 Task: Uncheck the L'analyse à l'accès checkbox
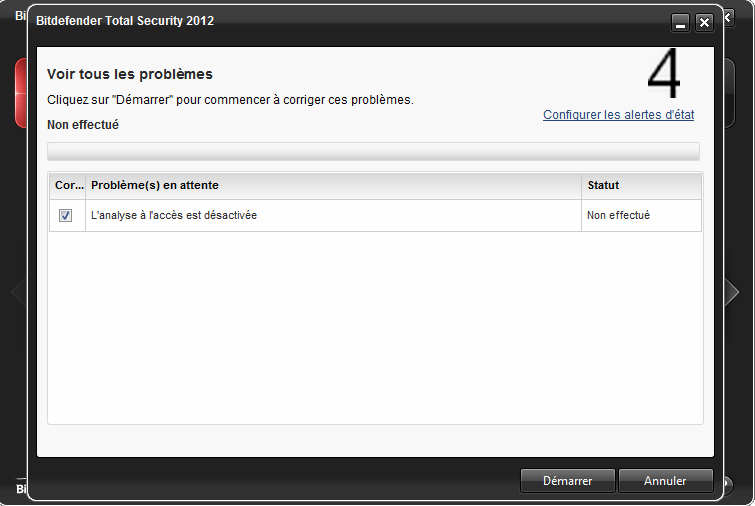pyautogui.click(x=65, y=215)
